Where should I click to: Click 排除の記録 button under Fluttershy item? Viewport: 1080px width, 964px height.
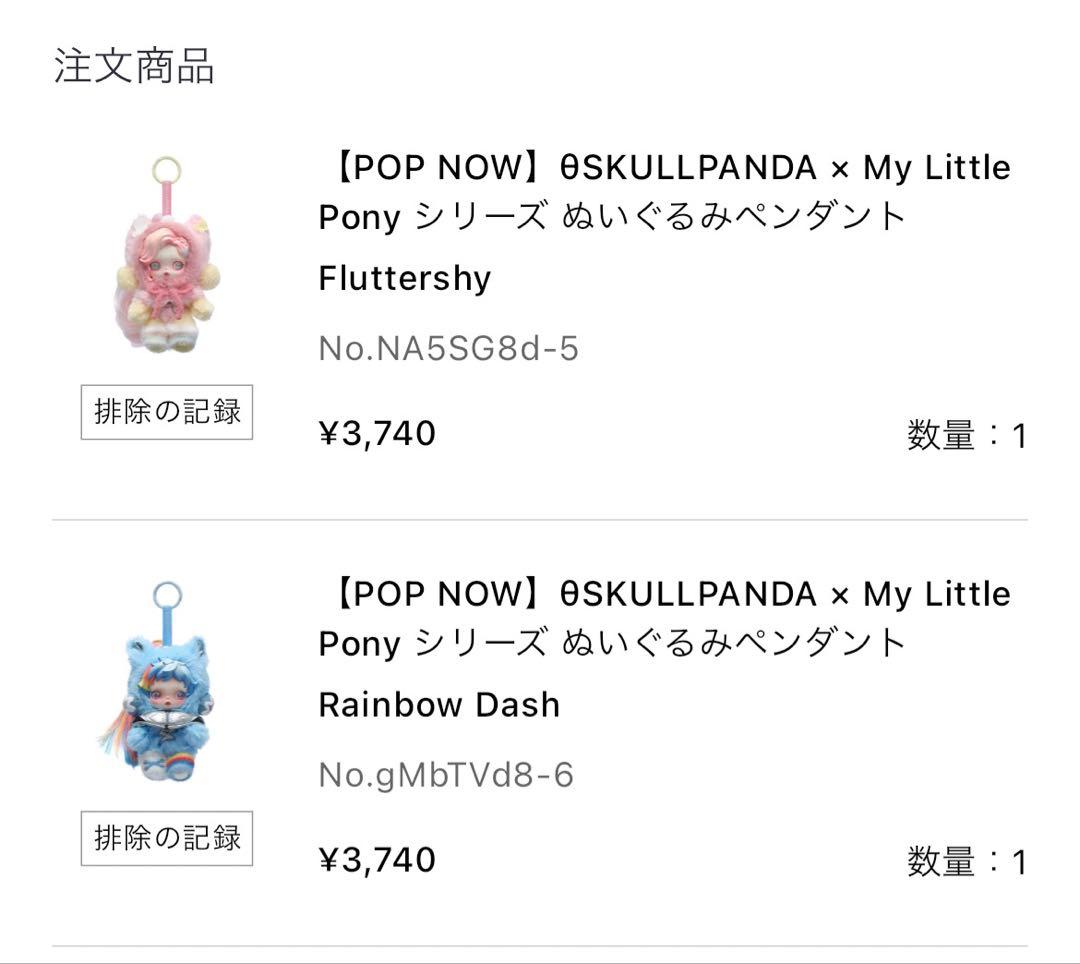click(167, 411)
